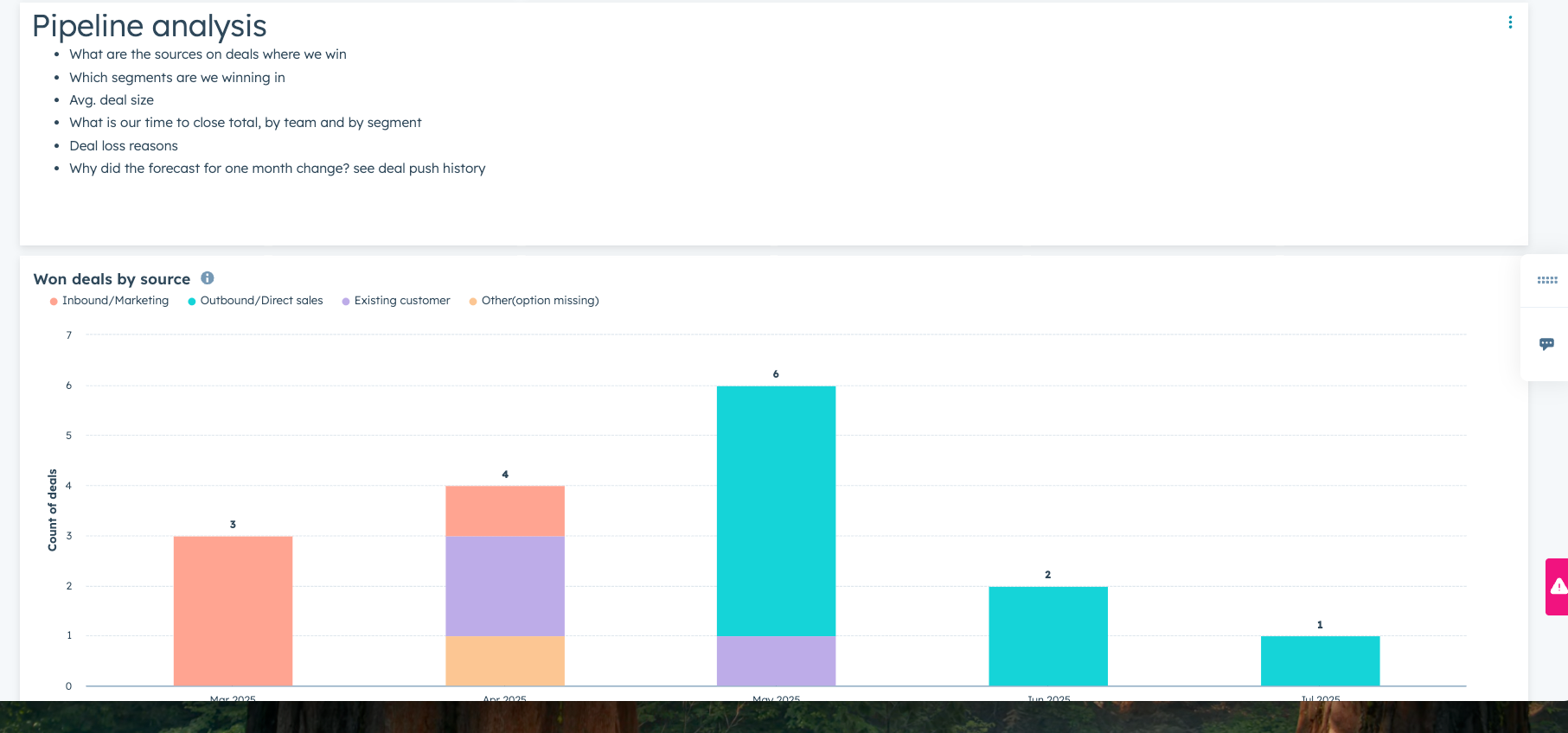Viewport: 1568px width, 733px height.
Task: Click the Apr 2025 purple Existing customer segment
Action: [x=505, y=585]
